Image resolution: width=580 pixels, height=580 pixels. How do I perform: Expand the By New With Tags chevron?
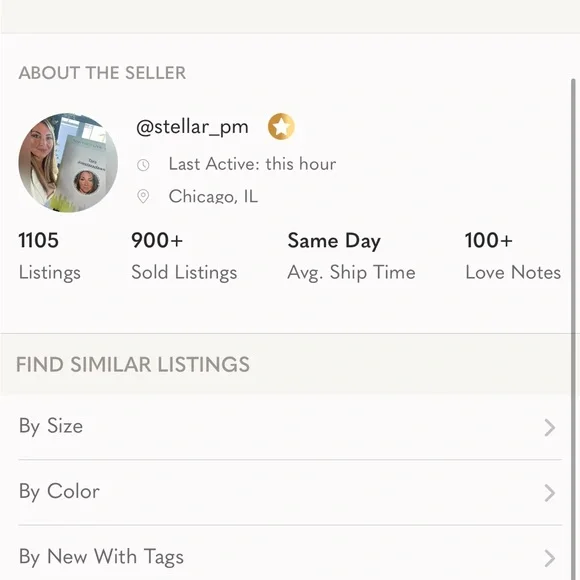[x=550, y=558]
